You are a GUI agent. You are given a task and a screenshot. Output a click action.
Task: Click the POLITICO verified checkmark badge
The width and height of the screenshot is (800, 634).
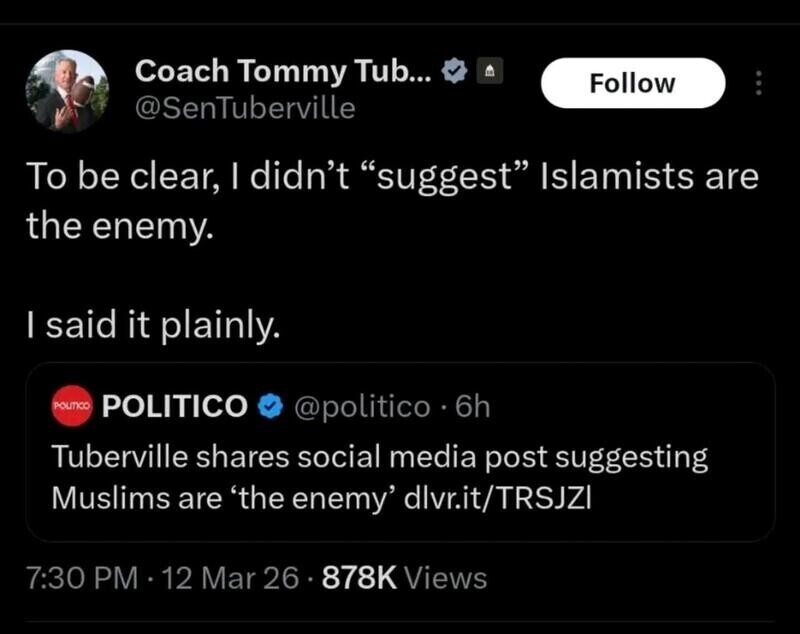[270, 406]
